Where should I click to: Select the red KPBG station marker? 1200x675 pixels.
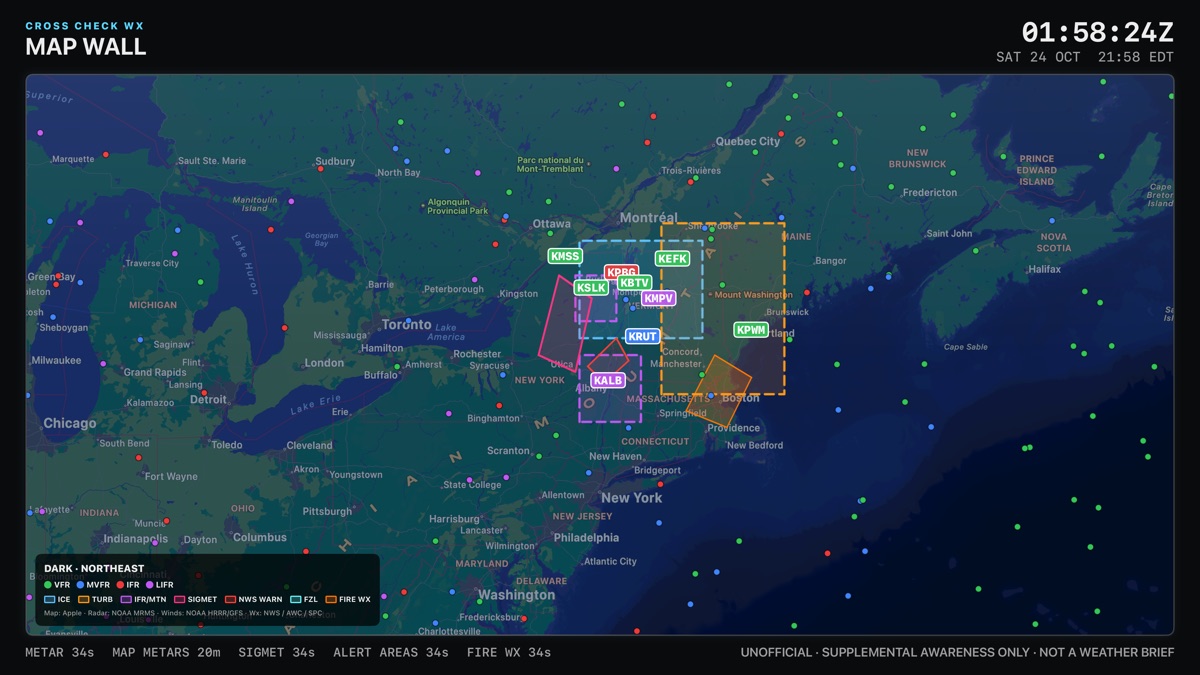point(621,272)
